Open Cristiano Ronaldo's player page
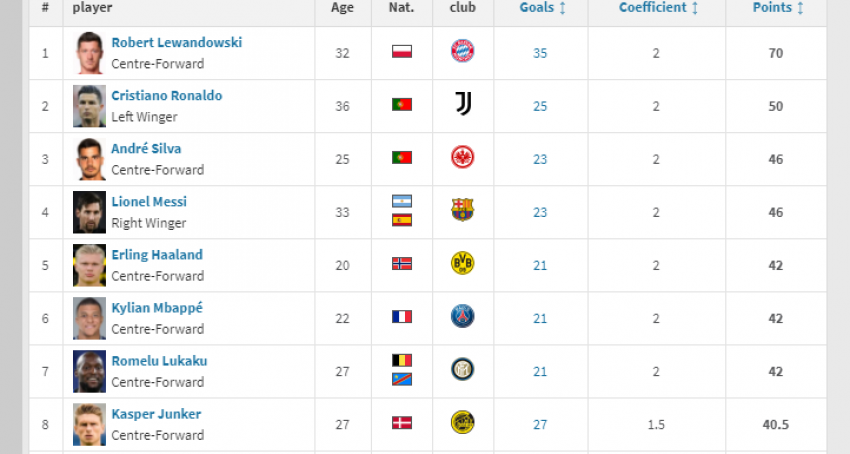The image size is (850, 454). (x=167, y=96)
